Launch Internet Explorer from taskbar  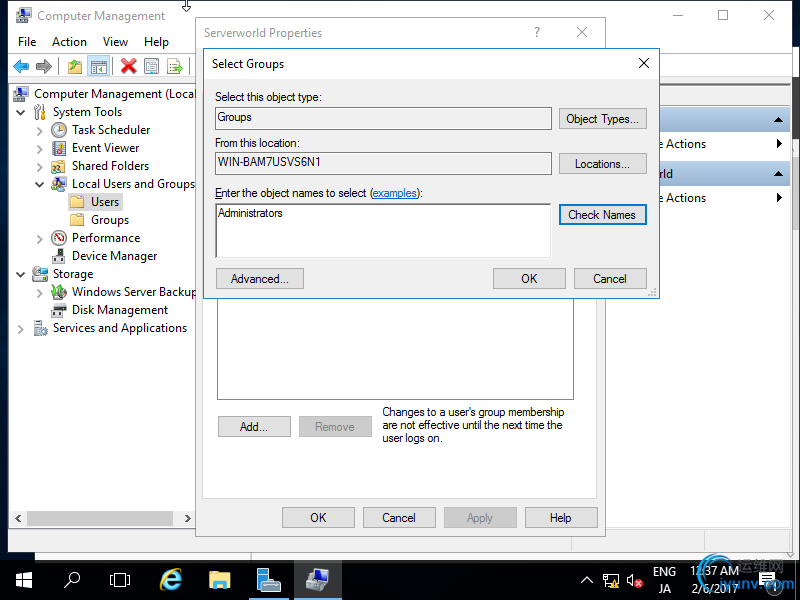pos(171,580)
